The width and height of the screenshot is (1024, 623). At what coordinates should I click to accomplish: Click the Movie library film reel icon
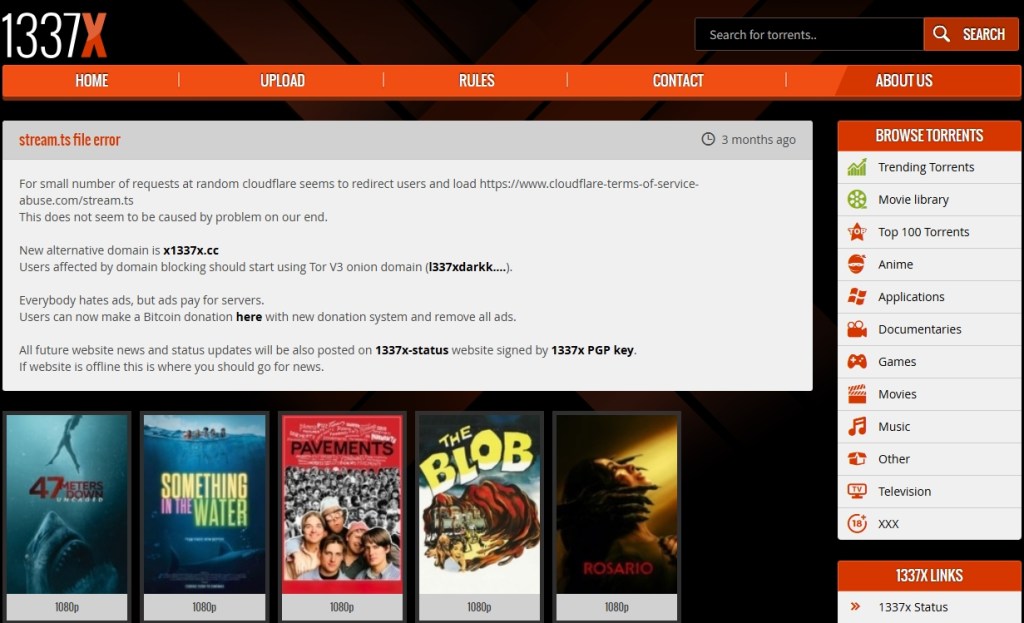click(x=856, y=199)
